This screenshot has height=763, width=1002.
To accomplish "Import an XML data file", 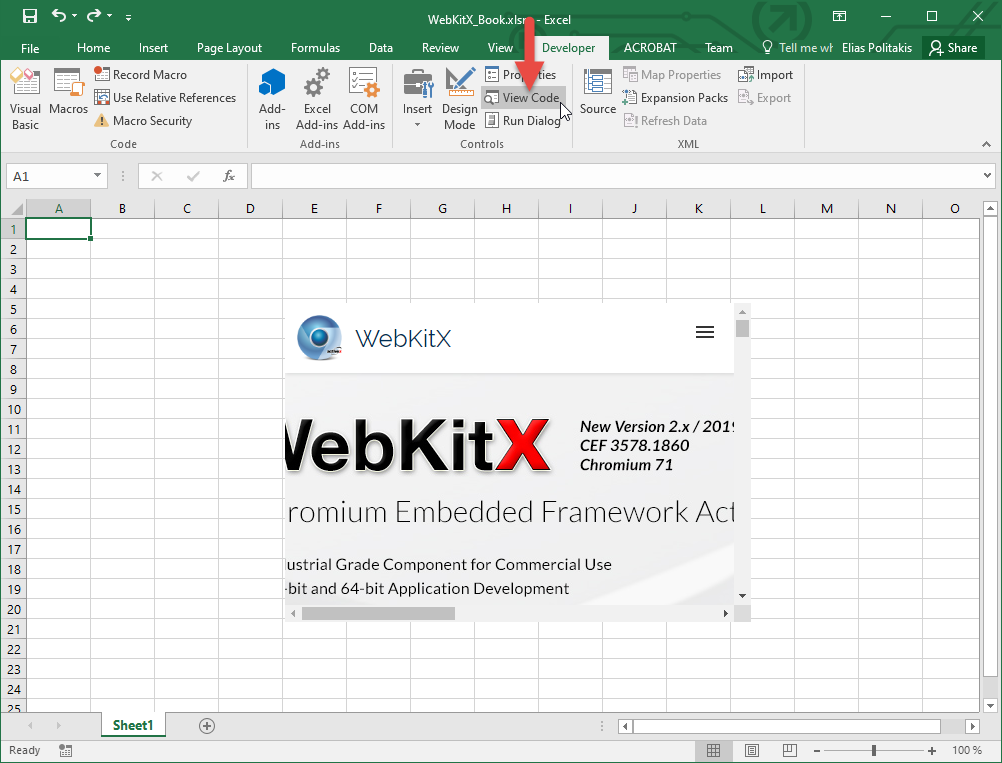I will pos(765,75).
